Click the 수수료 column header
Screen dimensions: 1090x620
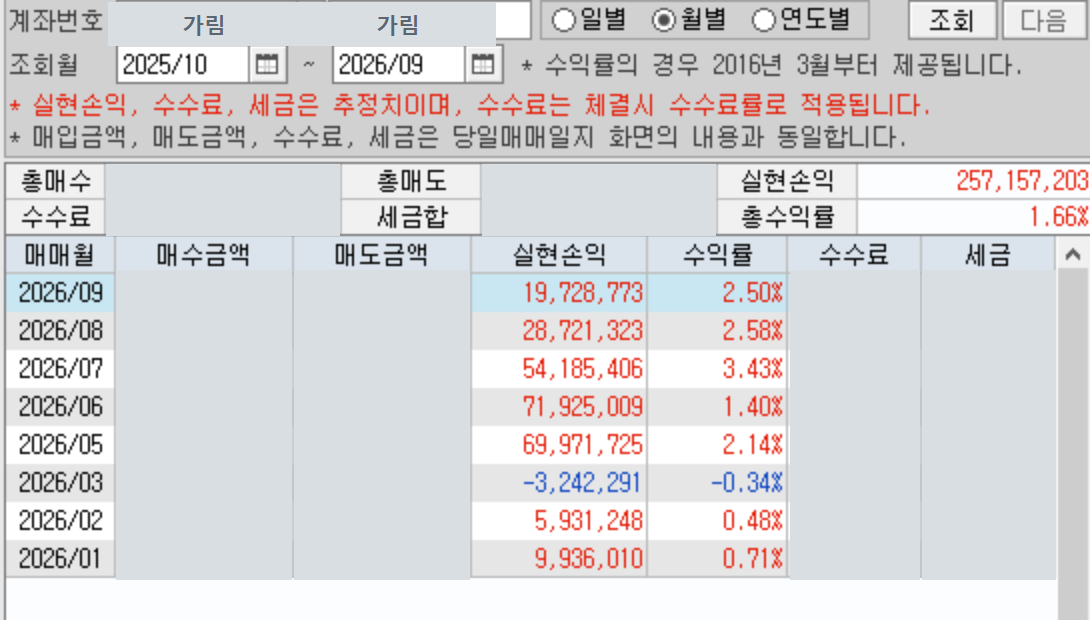tap(854, 254)
